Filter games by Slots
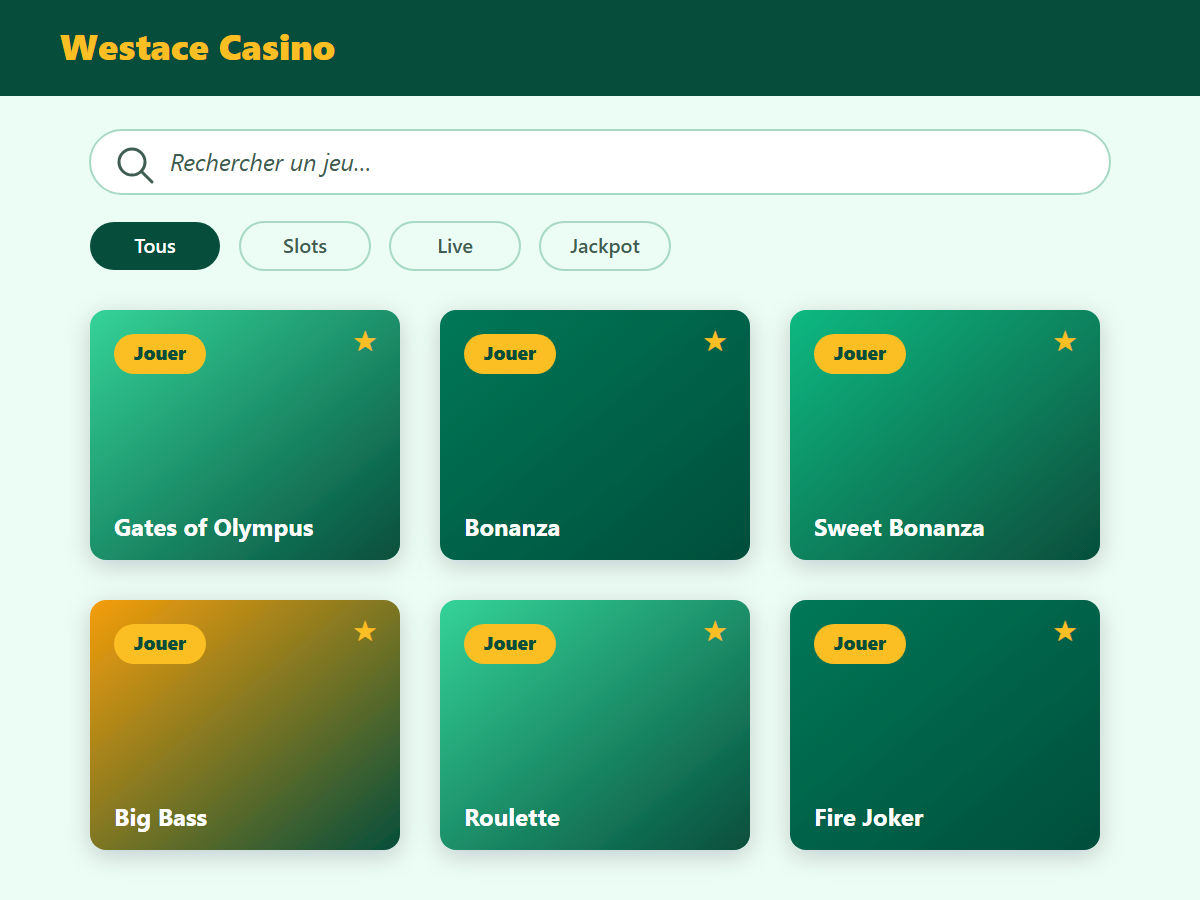The width and height of the screenshot is (1200, 900). (305, 246)
